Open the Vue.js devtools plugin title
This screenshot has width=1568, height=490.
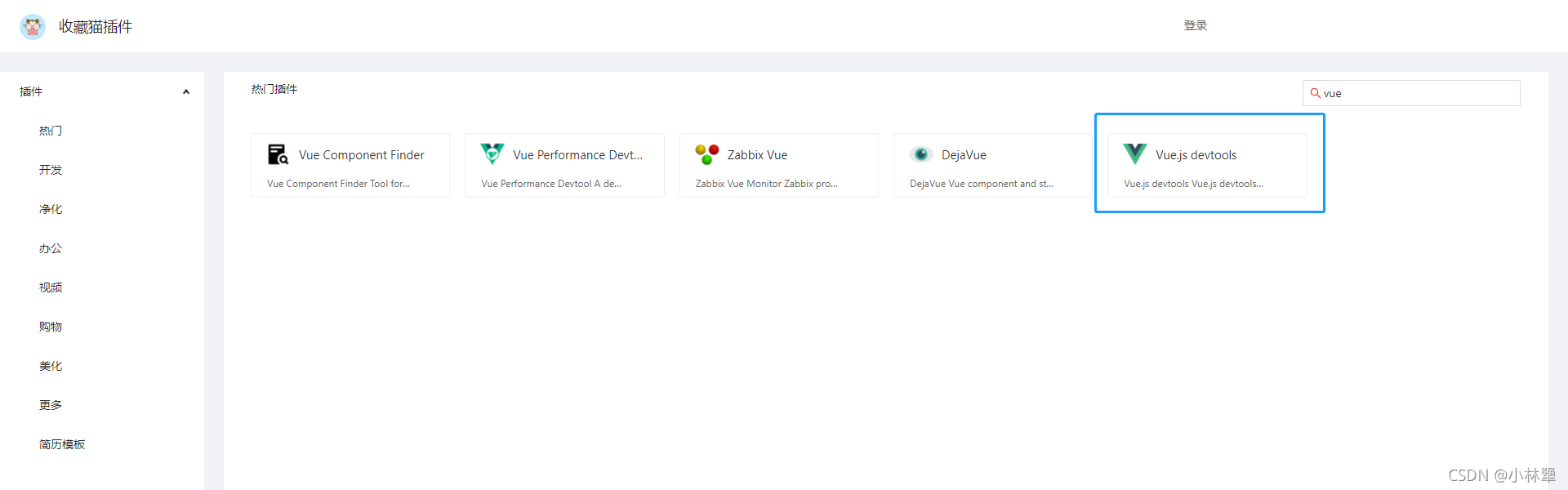click(x=1196, y=155)
